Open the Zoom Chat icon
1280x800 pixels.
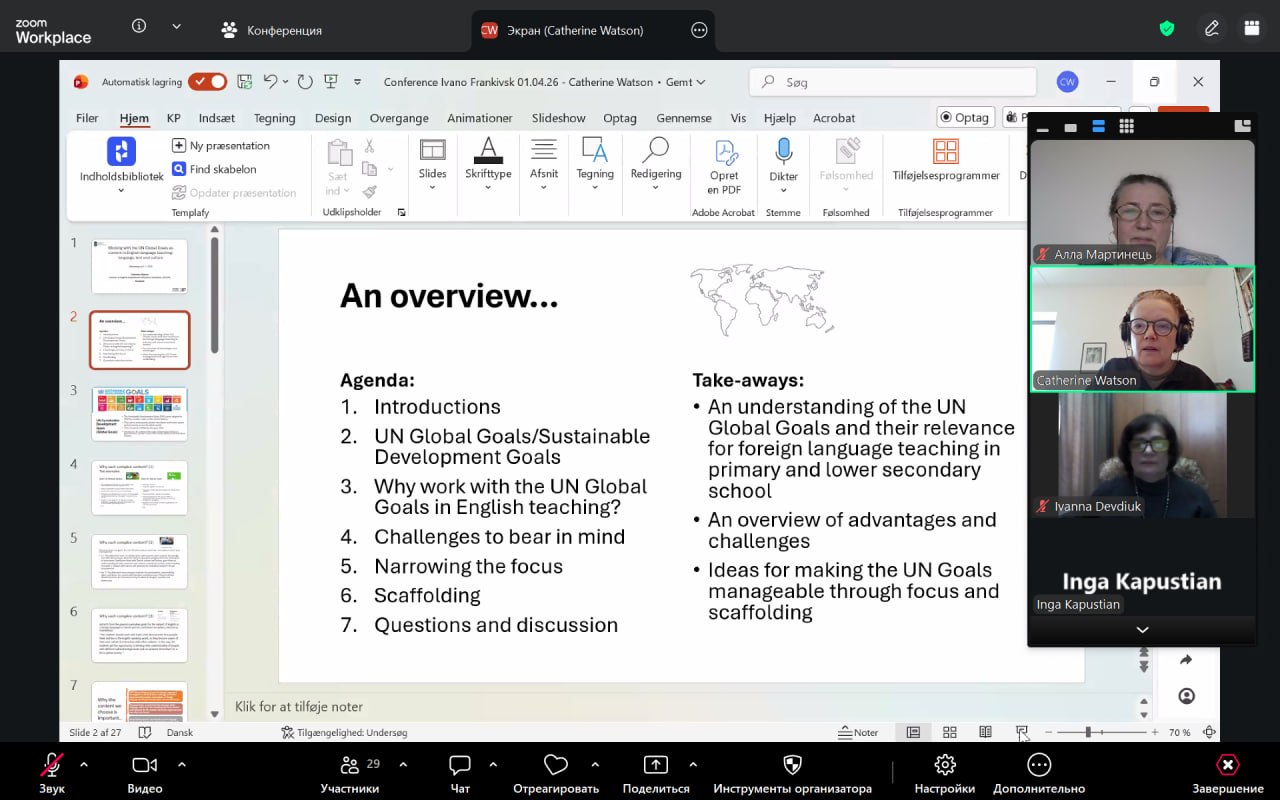(460, 766)
